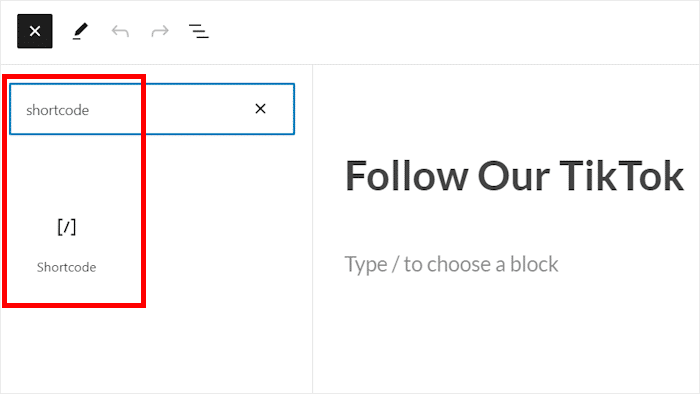Viewport: 700px width, 394px height.
Task: Expand the Tools mode selector pencil
Action: click(80, 31)
